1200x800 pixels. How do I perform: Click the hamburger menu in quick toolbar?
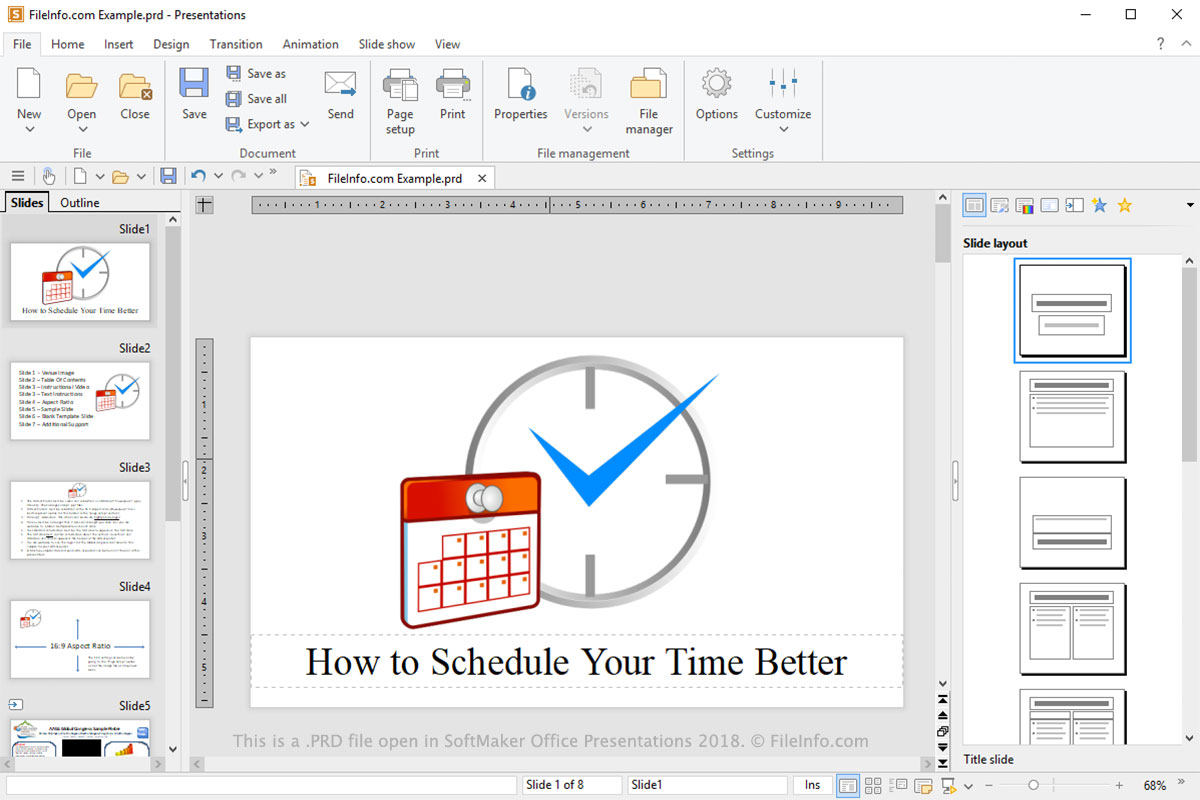click(18, 176)
